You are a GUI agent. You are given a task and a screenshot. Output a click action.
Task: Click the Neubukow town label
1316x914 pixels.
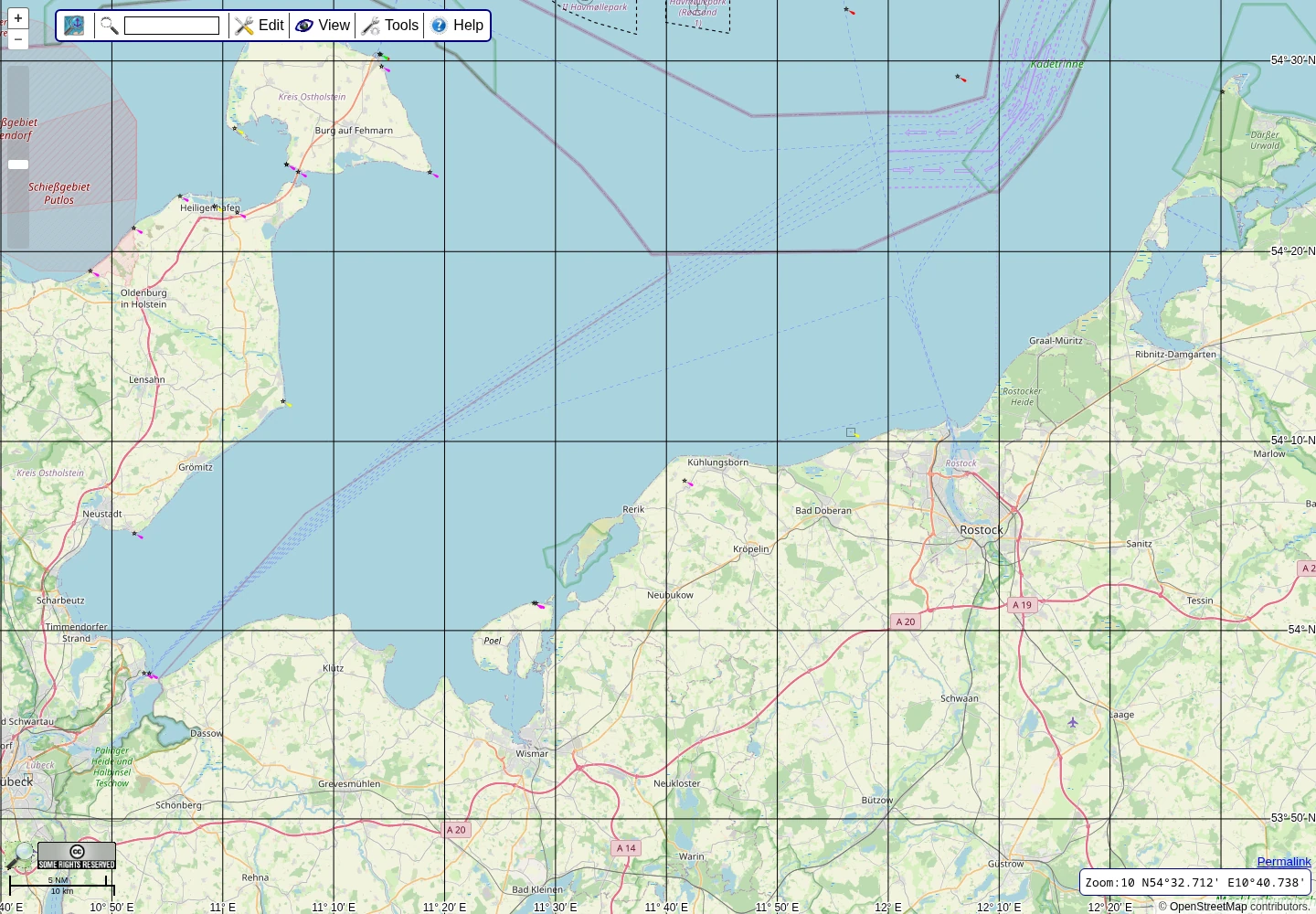(670, 595)
